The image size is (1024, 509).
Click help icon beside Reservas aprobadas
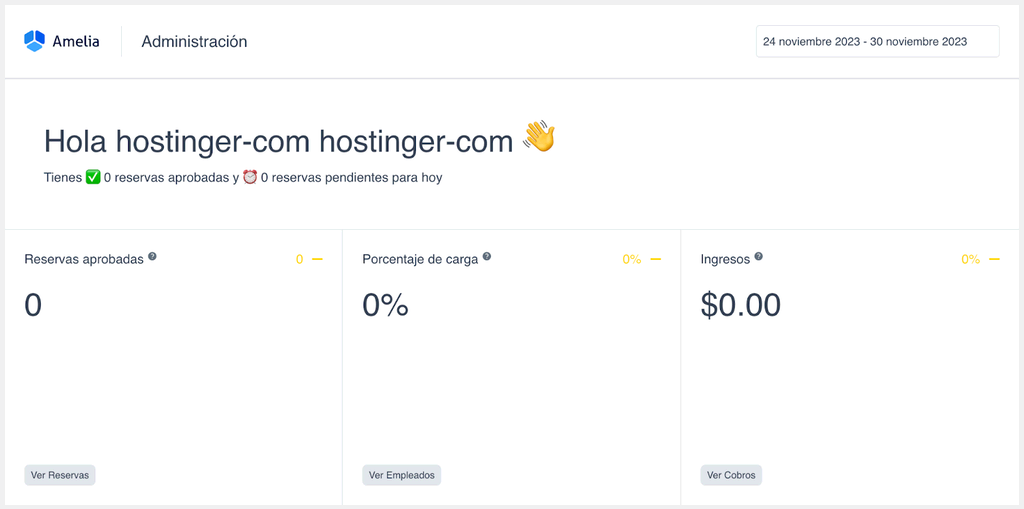(152, 257)
